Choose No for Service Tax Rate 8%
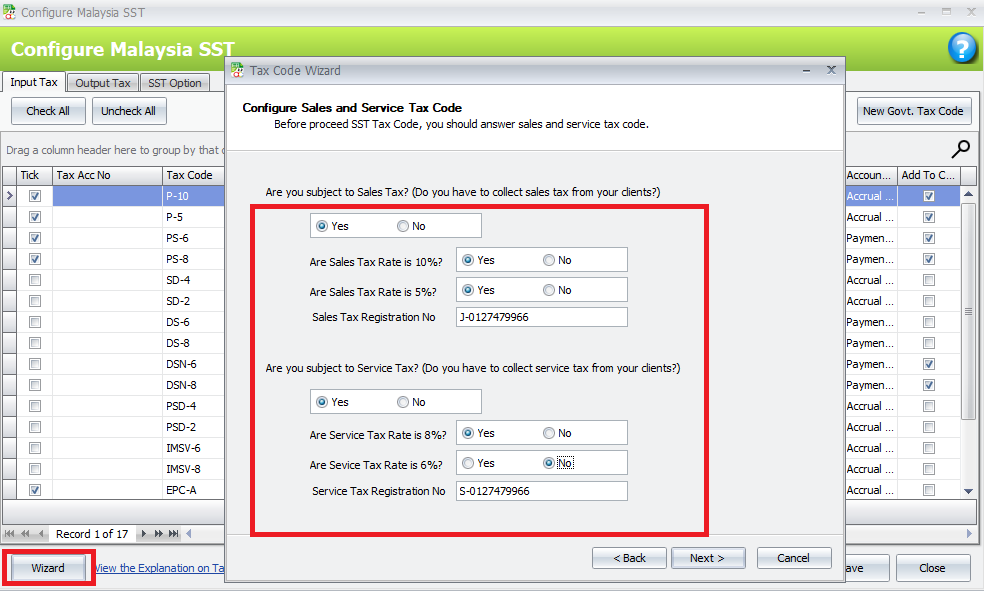Screen dimensions: 986x594 tap(549, 433)
